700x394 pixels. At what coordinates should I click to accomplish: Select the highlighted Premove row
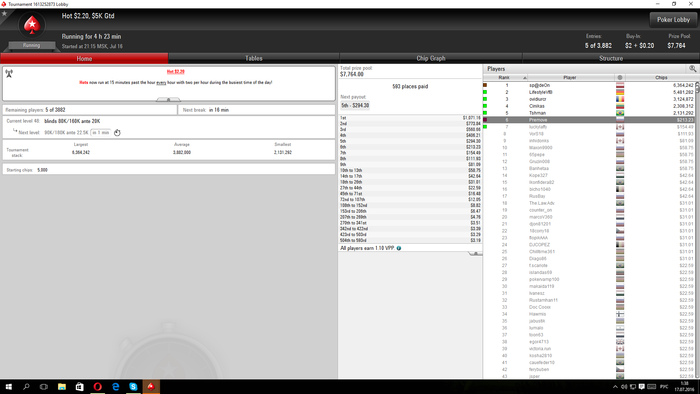[x=589, y=120]
